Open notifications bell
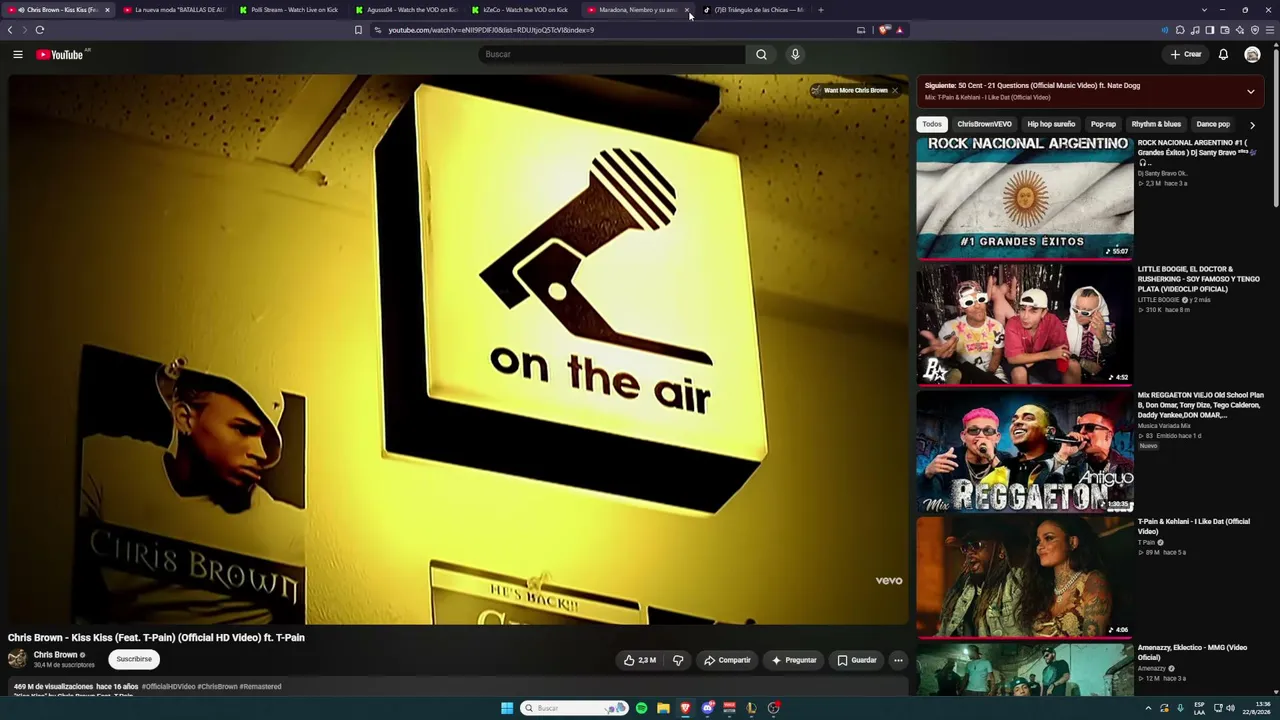This screenshot has height=720, width=1280. click(1223, 54)
